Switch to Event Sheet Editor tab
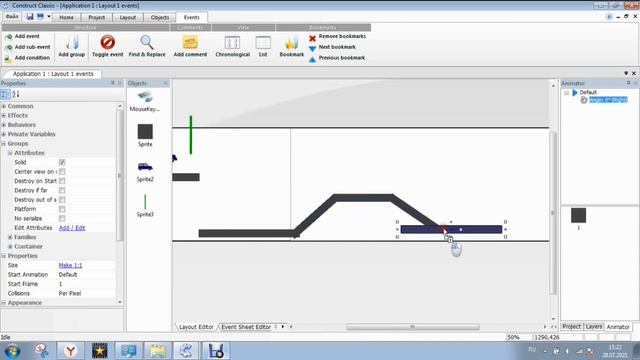This screenshot has height=360, width=640. [246, 327]
